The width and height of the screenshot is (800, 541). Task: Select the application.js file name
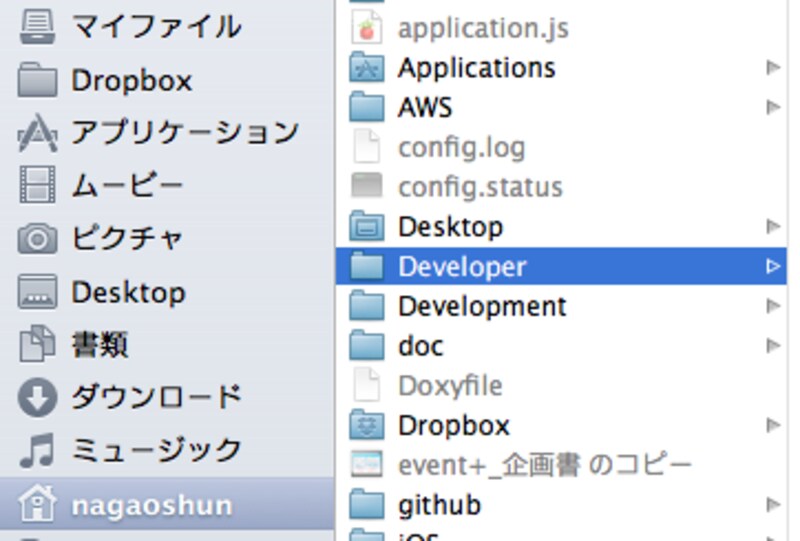click(483, 29)
